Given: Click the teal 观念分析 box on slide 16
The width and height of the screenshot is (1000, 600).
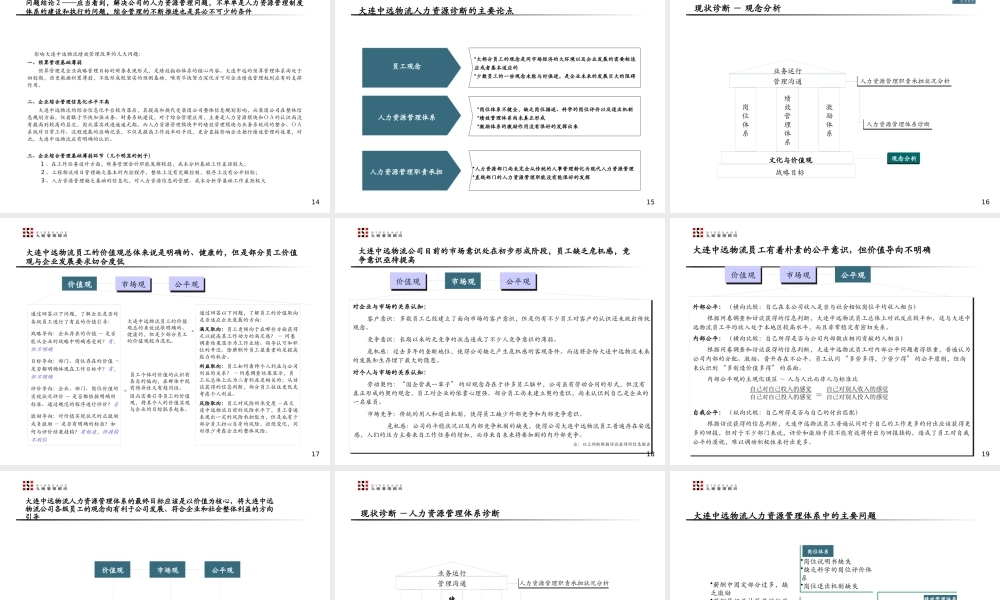Looking at the screenshot, I should click(904, 158).
